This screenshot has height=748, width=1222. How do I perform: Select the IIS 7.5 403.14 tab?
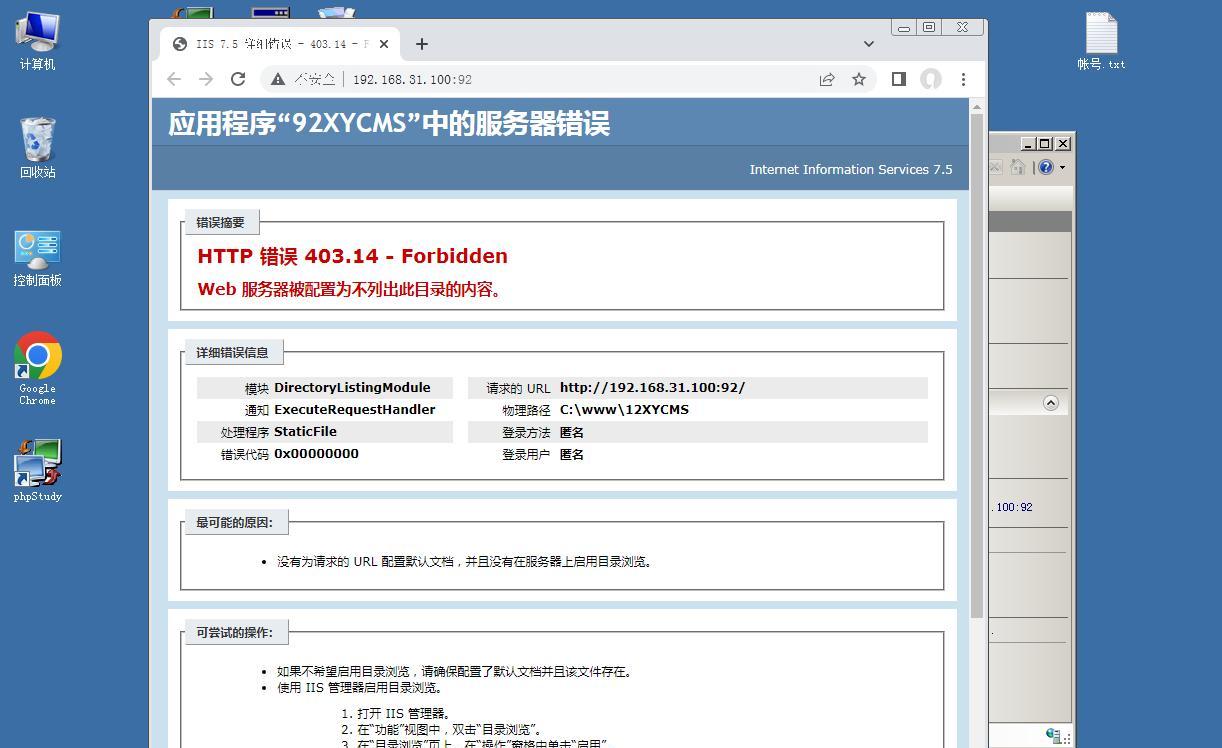coord(281,44)
